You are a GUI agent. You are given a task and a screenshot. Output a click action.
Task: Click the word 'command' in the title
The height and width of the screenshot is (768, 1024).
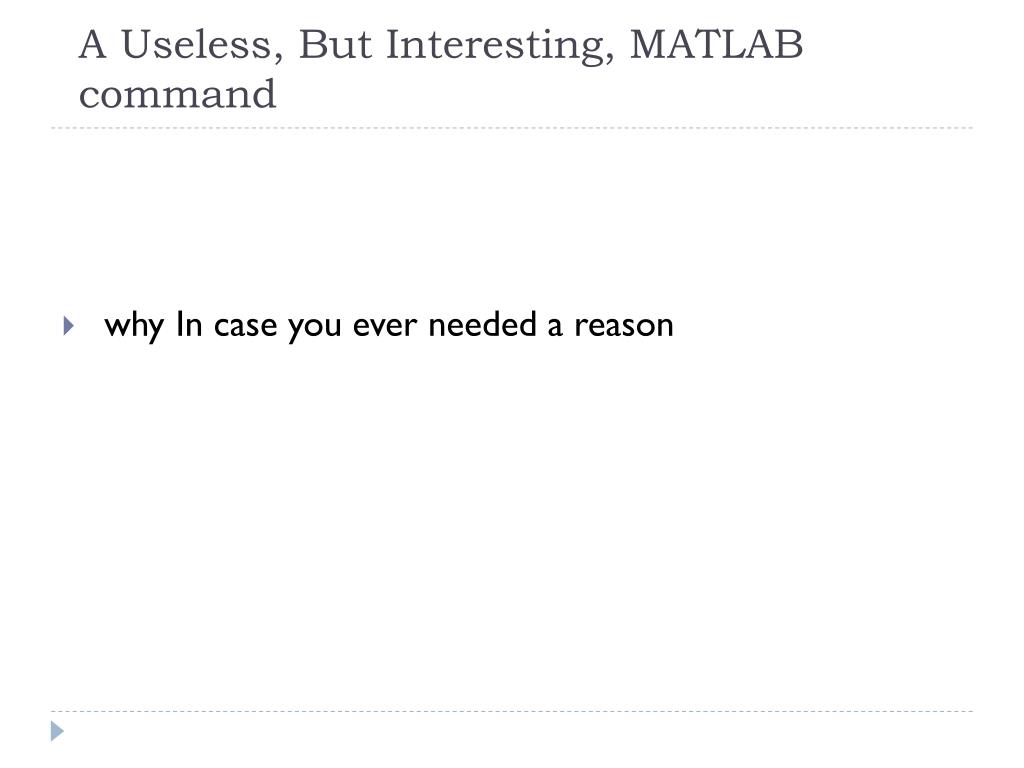tap(178, 94)
